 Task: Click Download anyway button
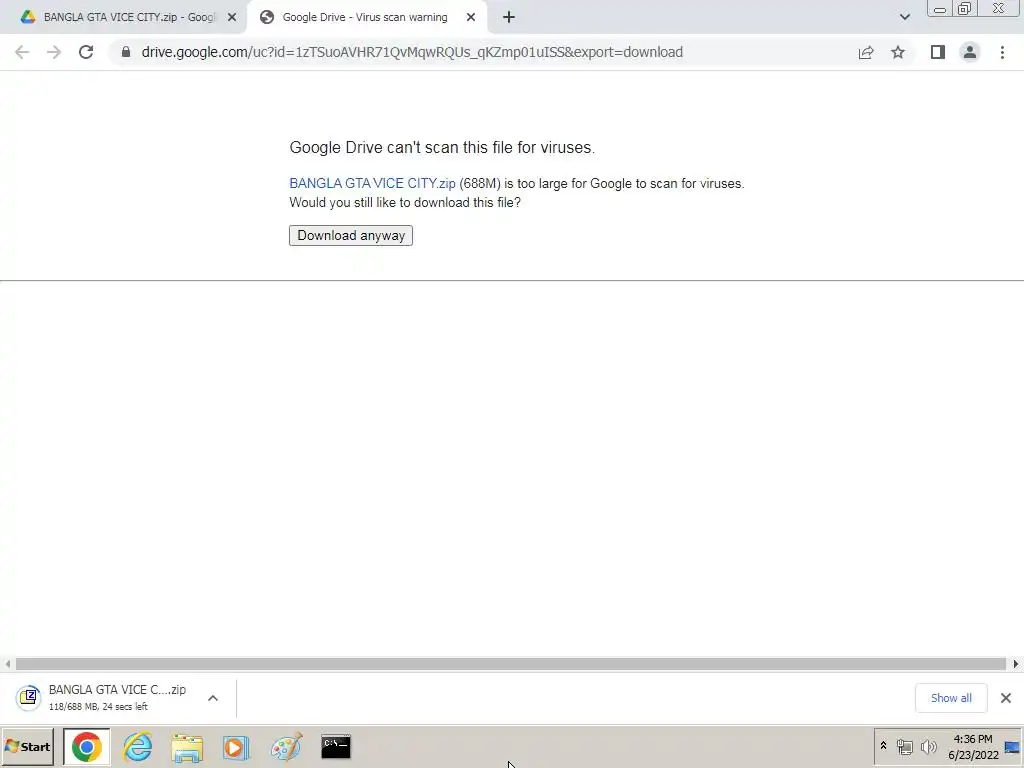[x=351, y=236]
